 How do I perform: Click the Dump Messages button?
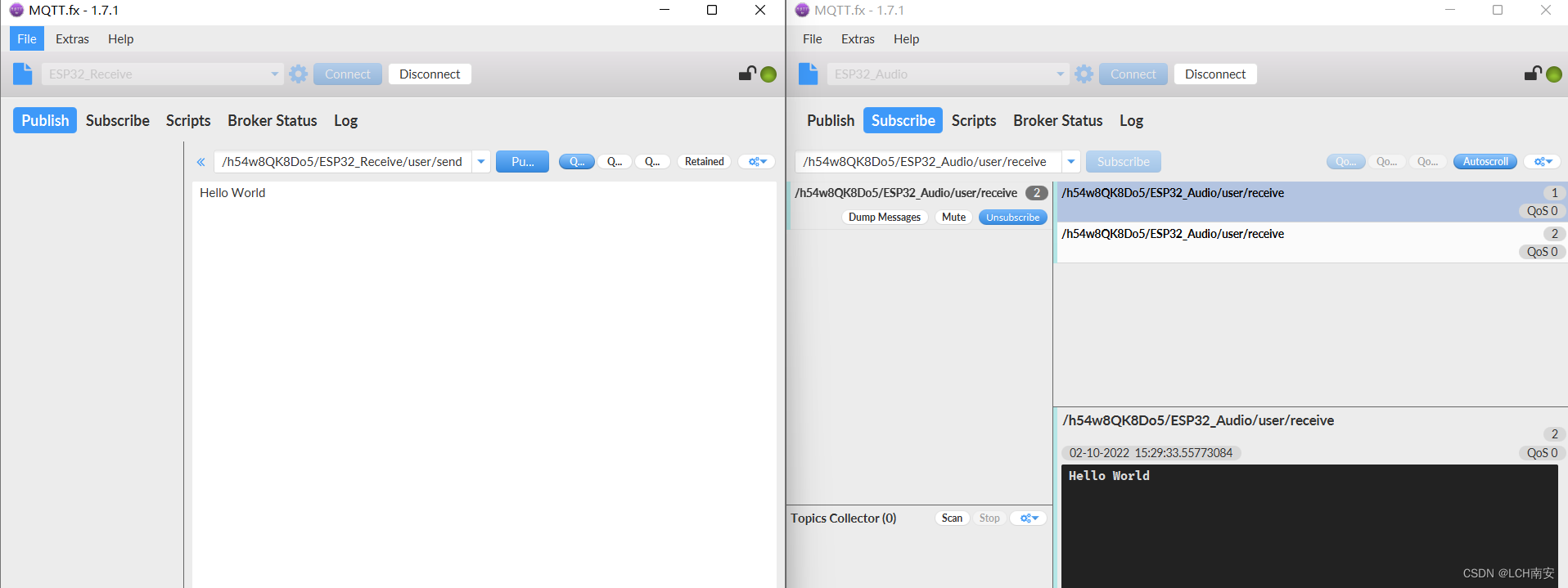pyautogui.click(x=885, y=218)
